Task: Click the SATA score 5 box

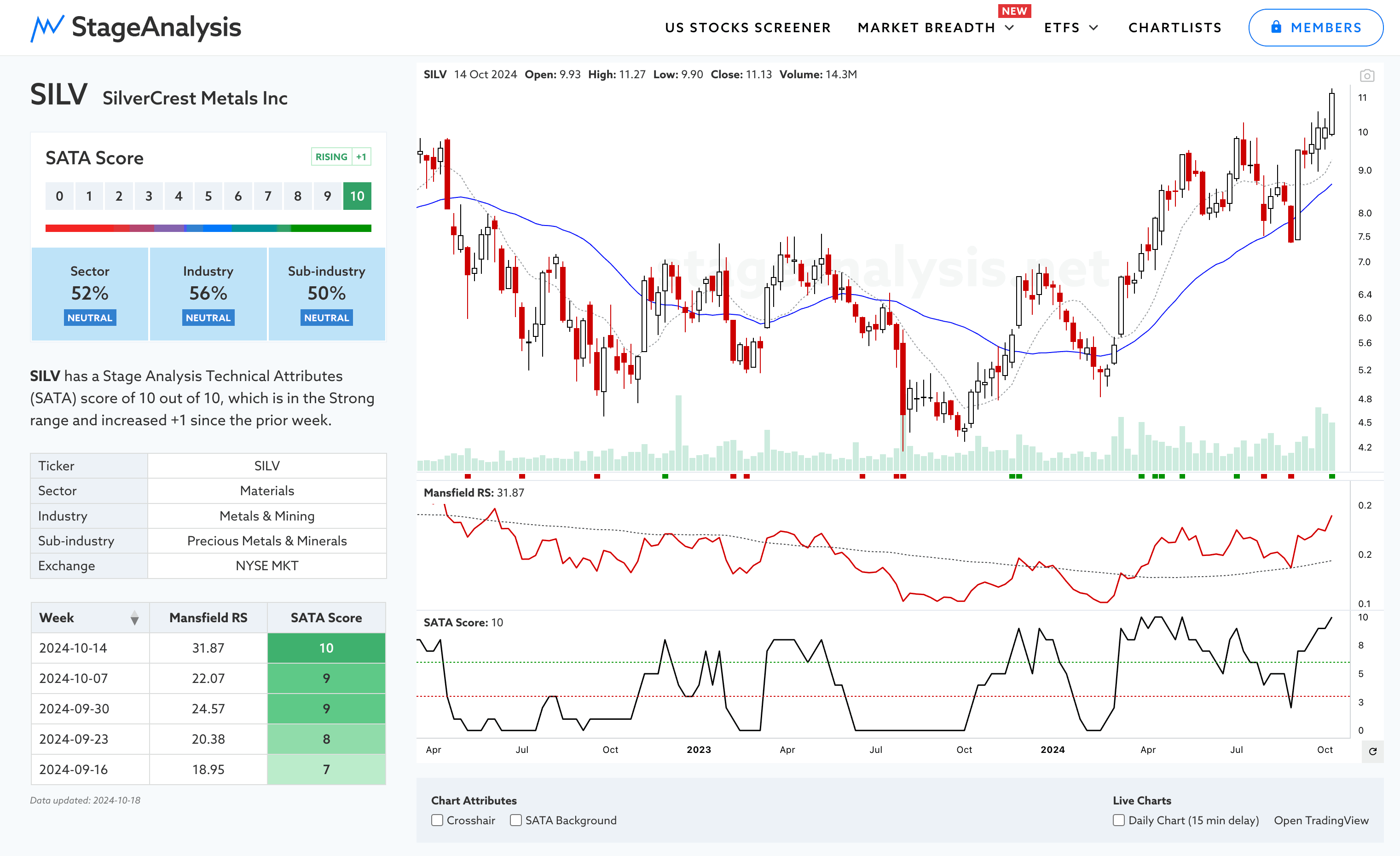Action: 208,196
